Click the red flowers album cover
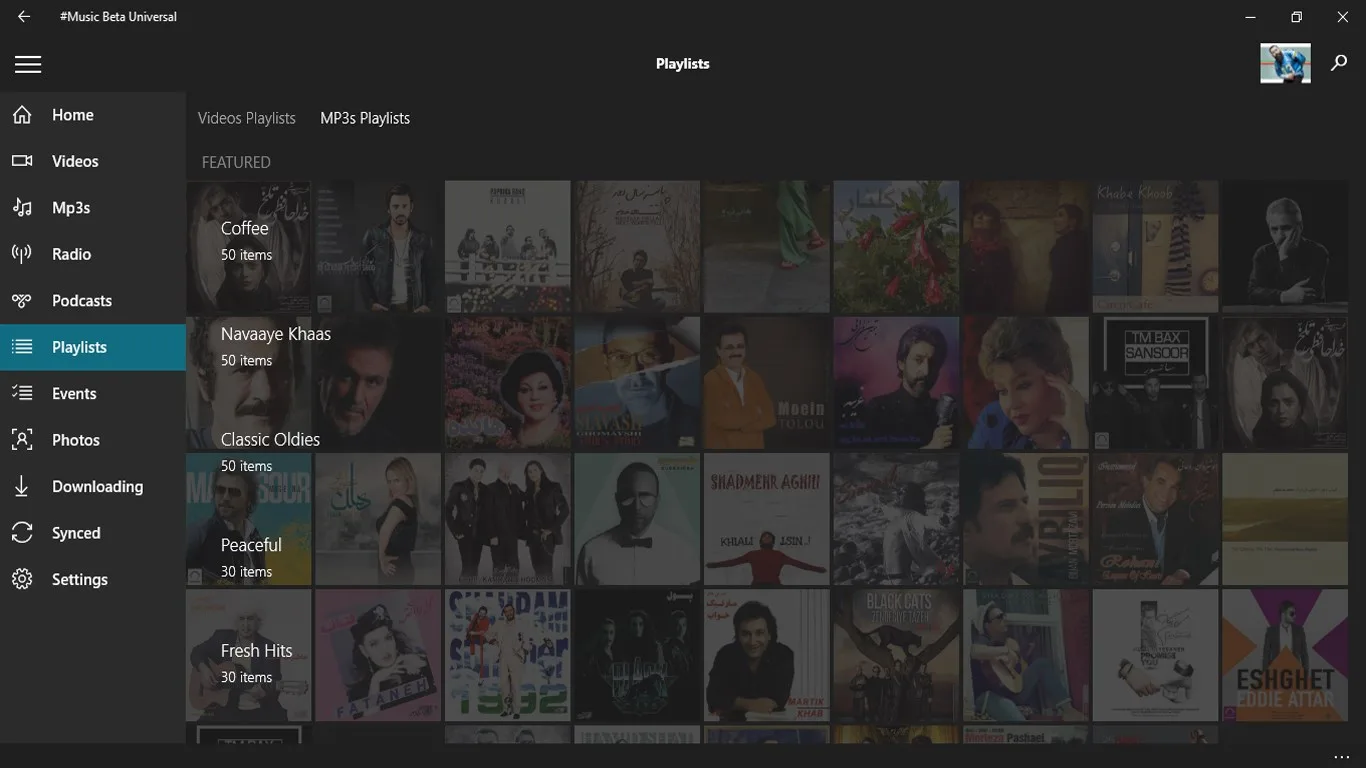Screen dimensions: 1366x768 pos(896,246)
